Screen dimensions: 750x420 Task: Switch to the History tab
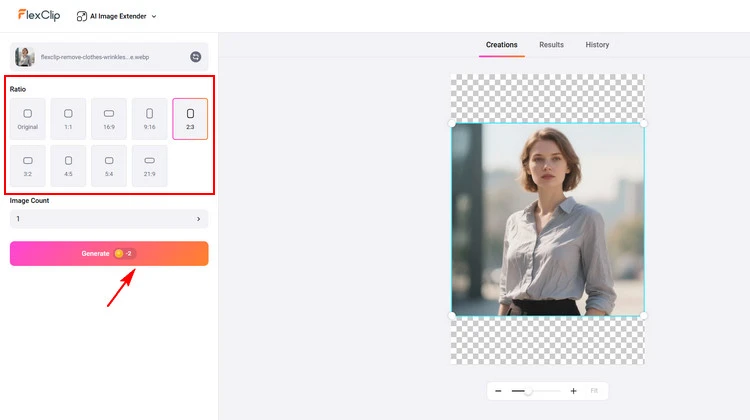pos(597,44)
